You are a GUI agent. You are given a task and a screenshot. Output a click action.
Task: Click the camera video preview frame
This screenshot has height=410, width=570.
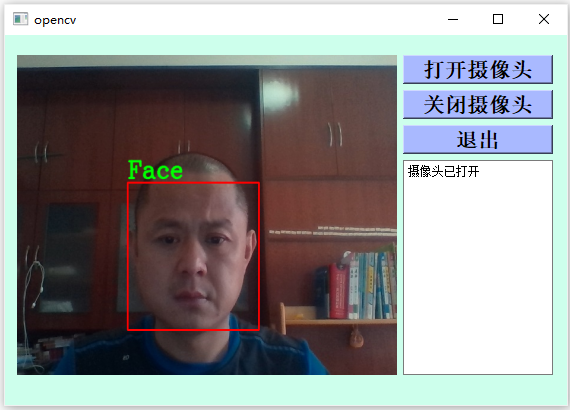(x=207, y=215)
